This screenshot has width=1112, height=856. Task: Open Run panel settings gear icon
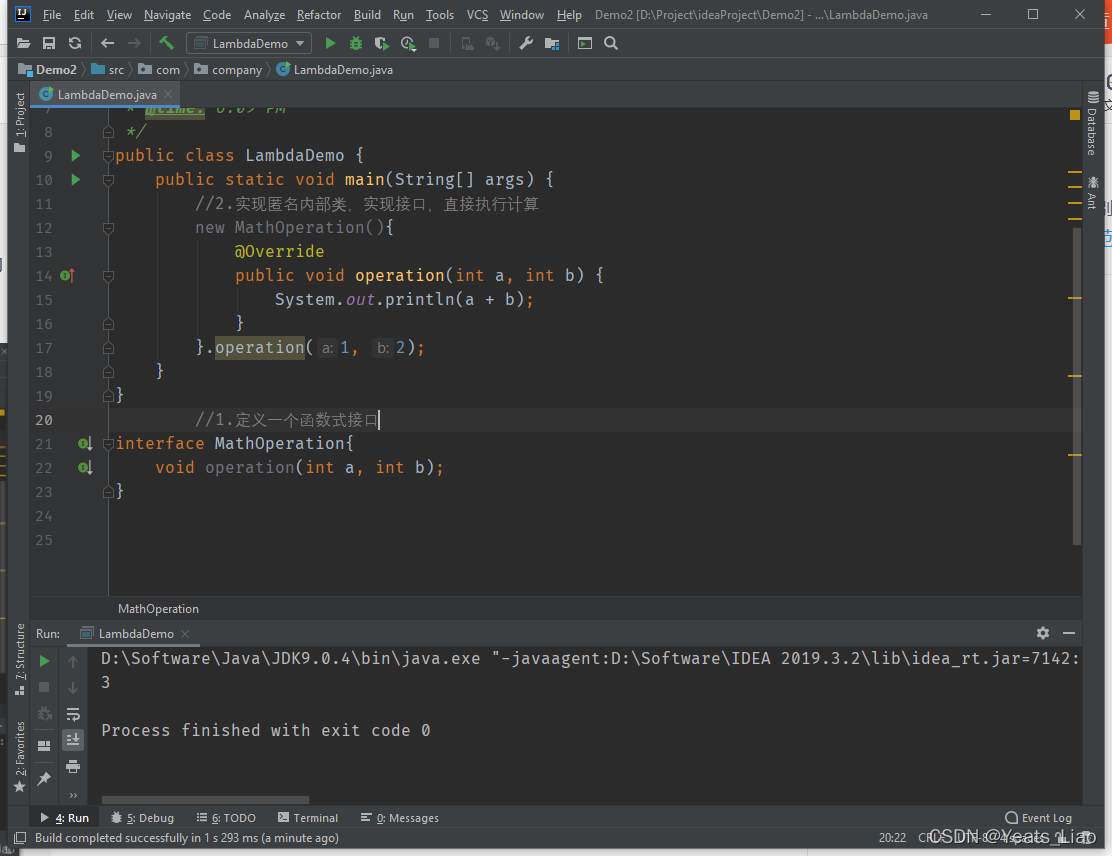coord(1042,633)
